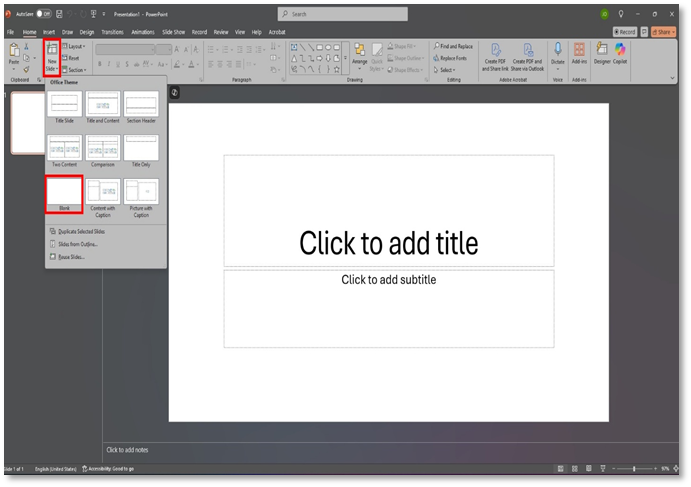Click the Record button
Image resolution: width=691 pixels, height=487 pixels.
625,32
